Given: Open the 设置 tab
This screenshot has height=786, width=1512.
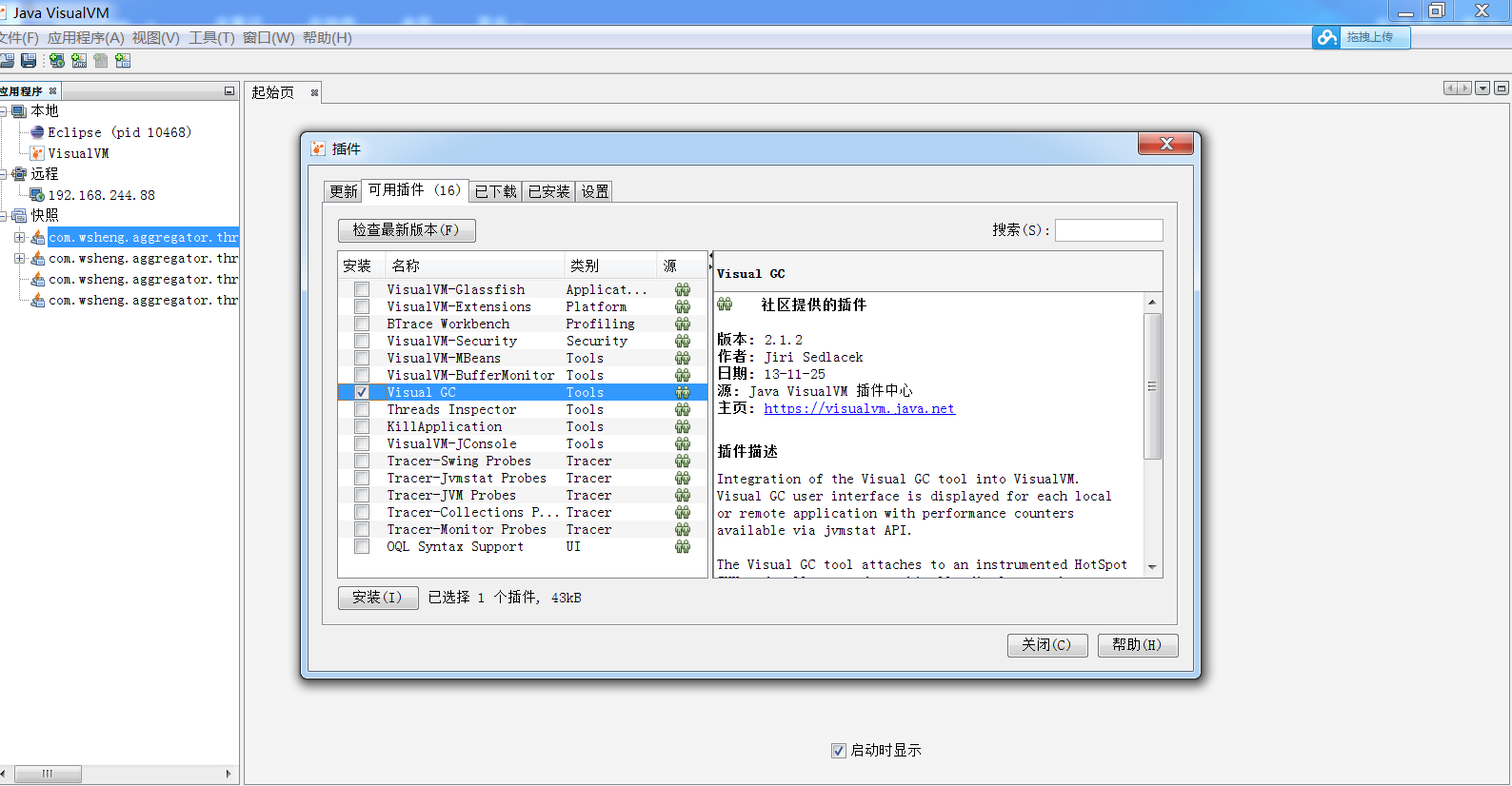Looking at the screenshot, I should (x=595, y=191).
